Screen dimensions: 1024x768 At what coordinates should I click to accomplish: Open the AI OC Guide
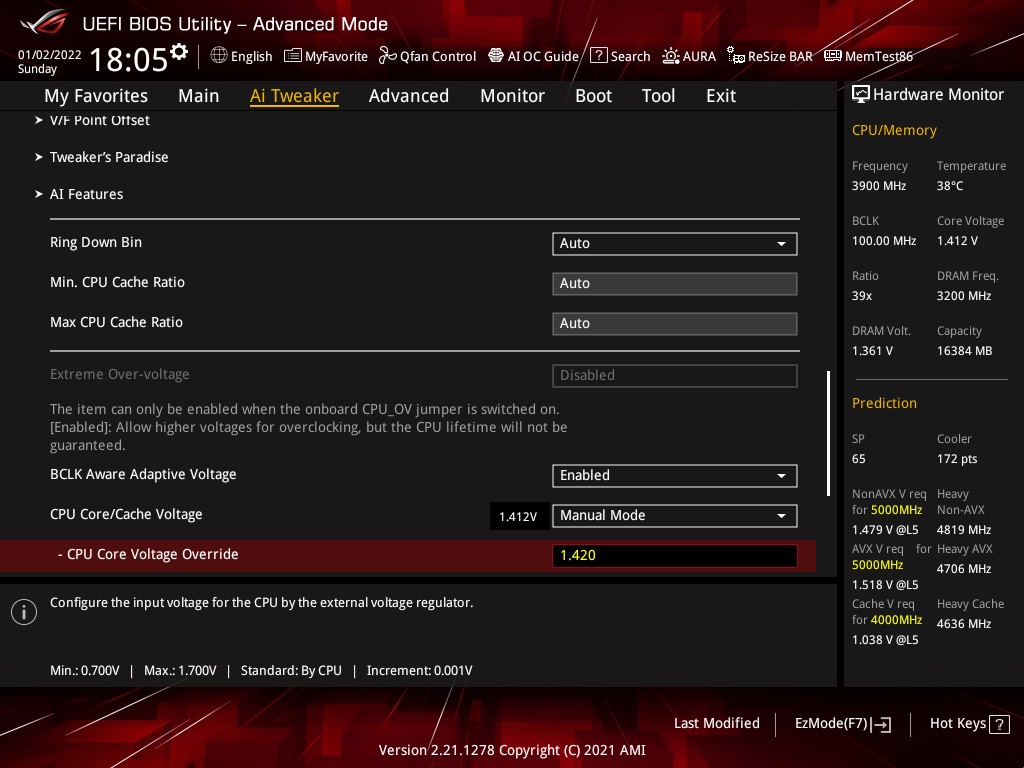pos(533,56)
